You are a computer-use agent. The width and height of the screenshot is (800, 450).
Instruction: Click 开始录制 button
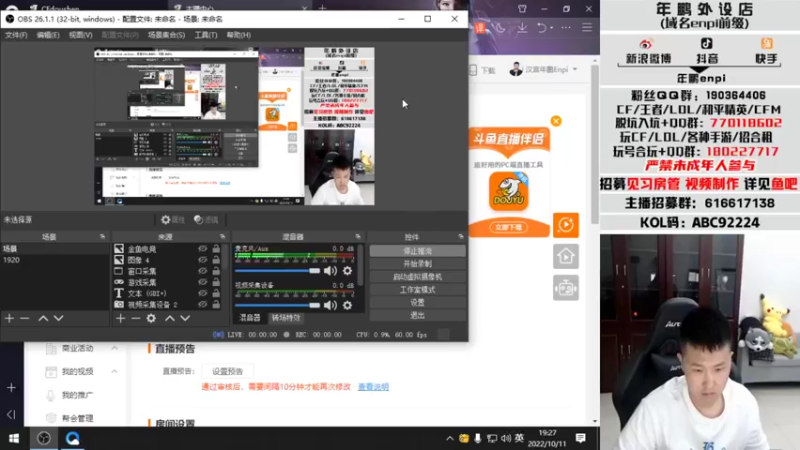tap(417, 264)
